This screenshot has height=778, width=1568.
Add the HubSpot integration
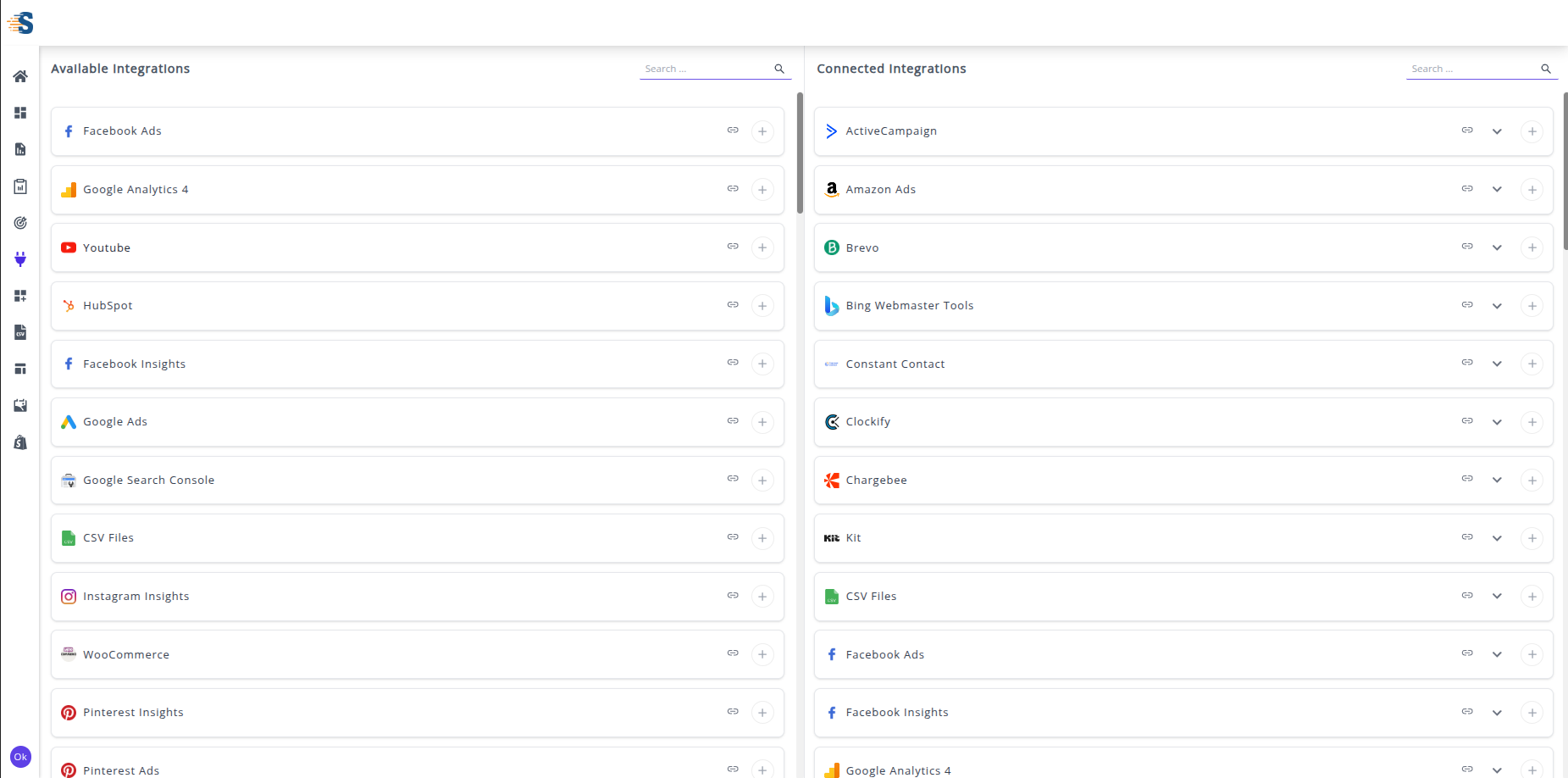pos(762,306)
